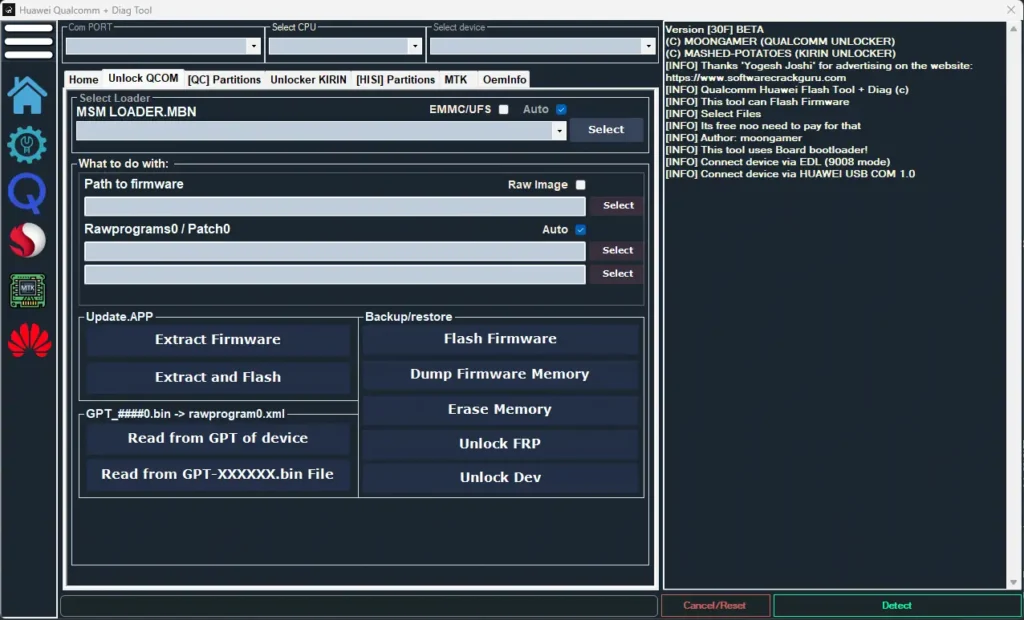
Task: Click the log panel scrollbar down arrow
Action: tap(1015, 582)
